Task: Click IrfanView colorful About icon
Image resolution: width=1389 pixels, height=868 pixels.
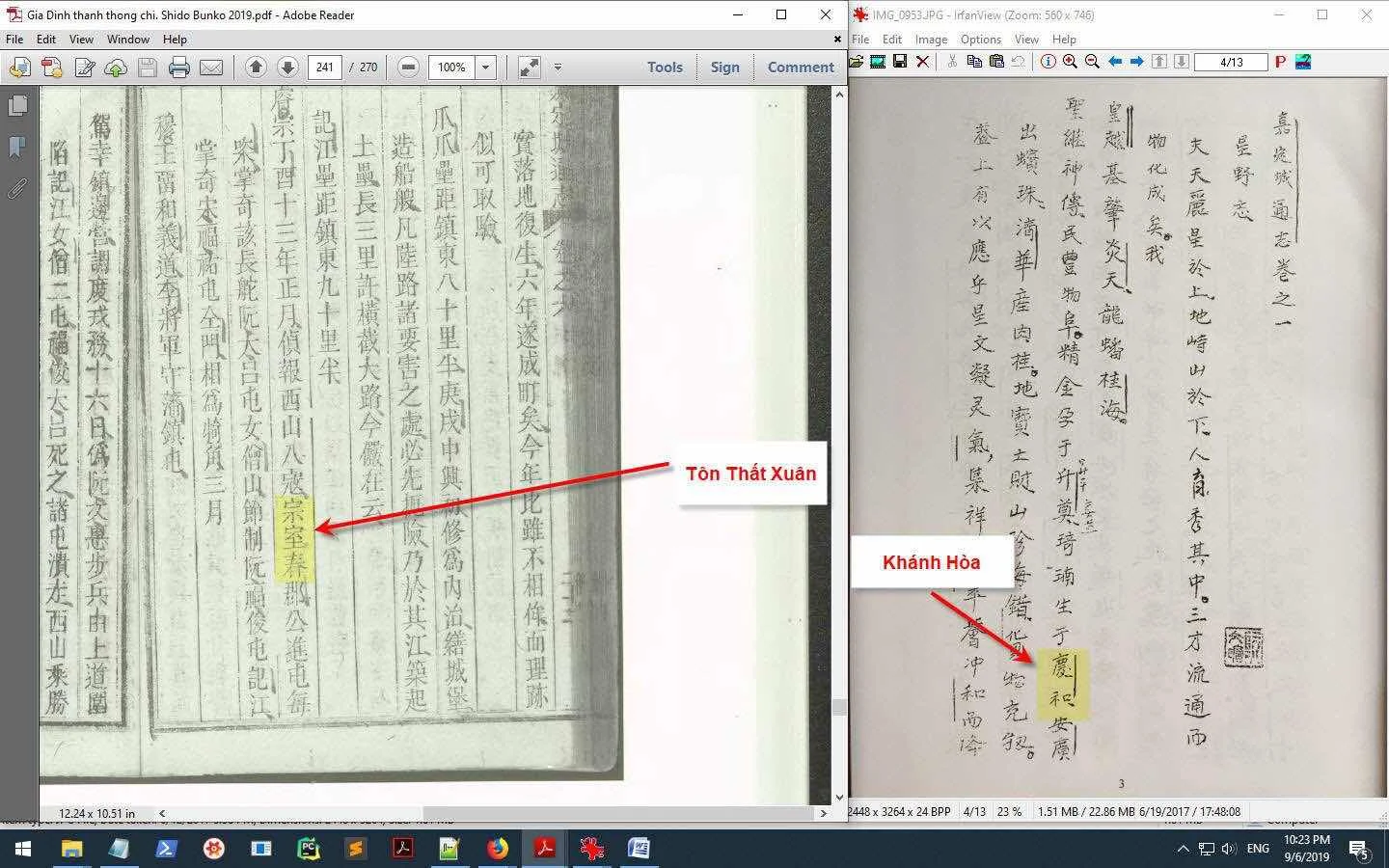Action: click(x=1304, y=62)
